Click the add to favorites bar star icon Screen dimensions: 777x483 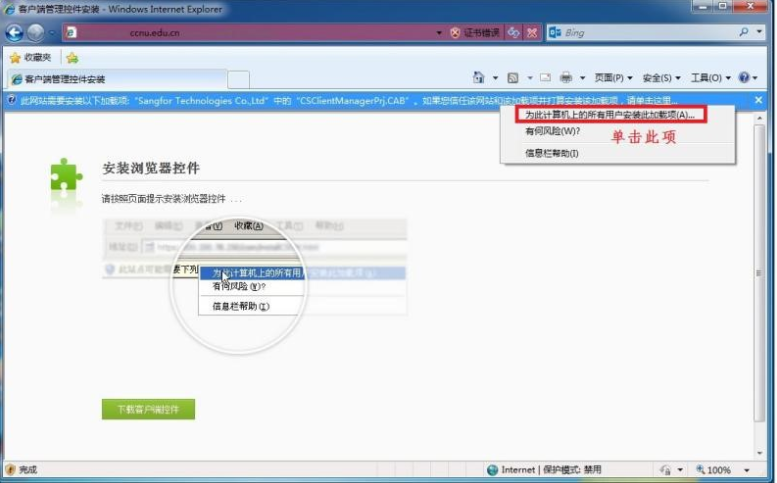tap(72, 58)
